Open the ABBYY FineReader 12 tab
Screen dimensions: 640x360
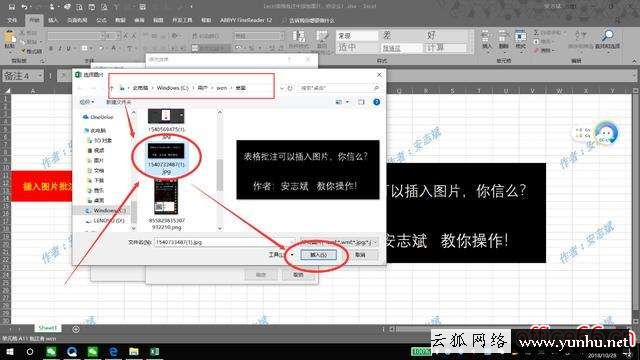[246, 20]
